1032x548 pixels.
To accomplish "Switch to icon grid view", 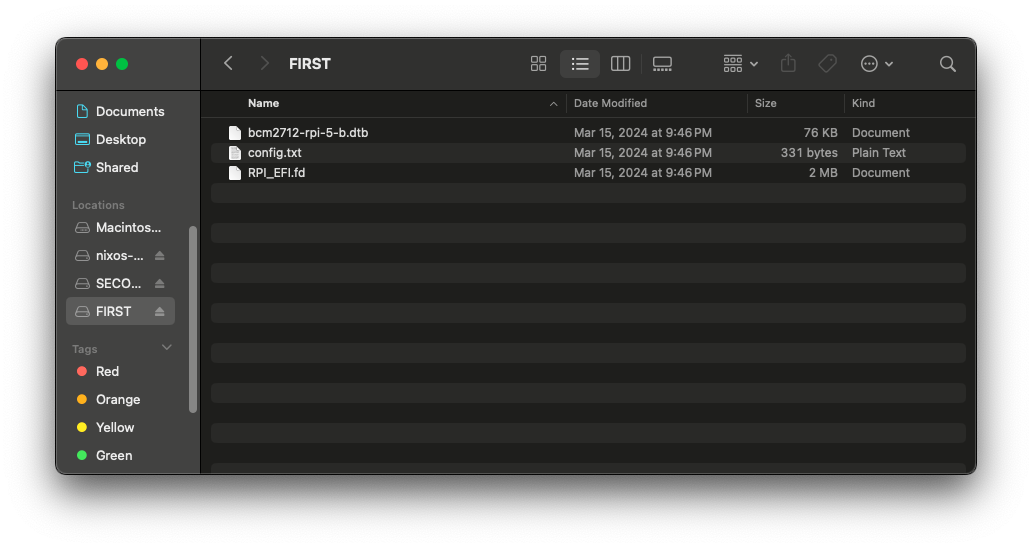I will [x=538, y=64].
